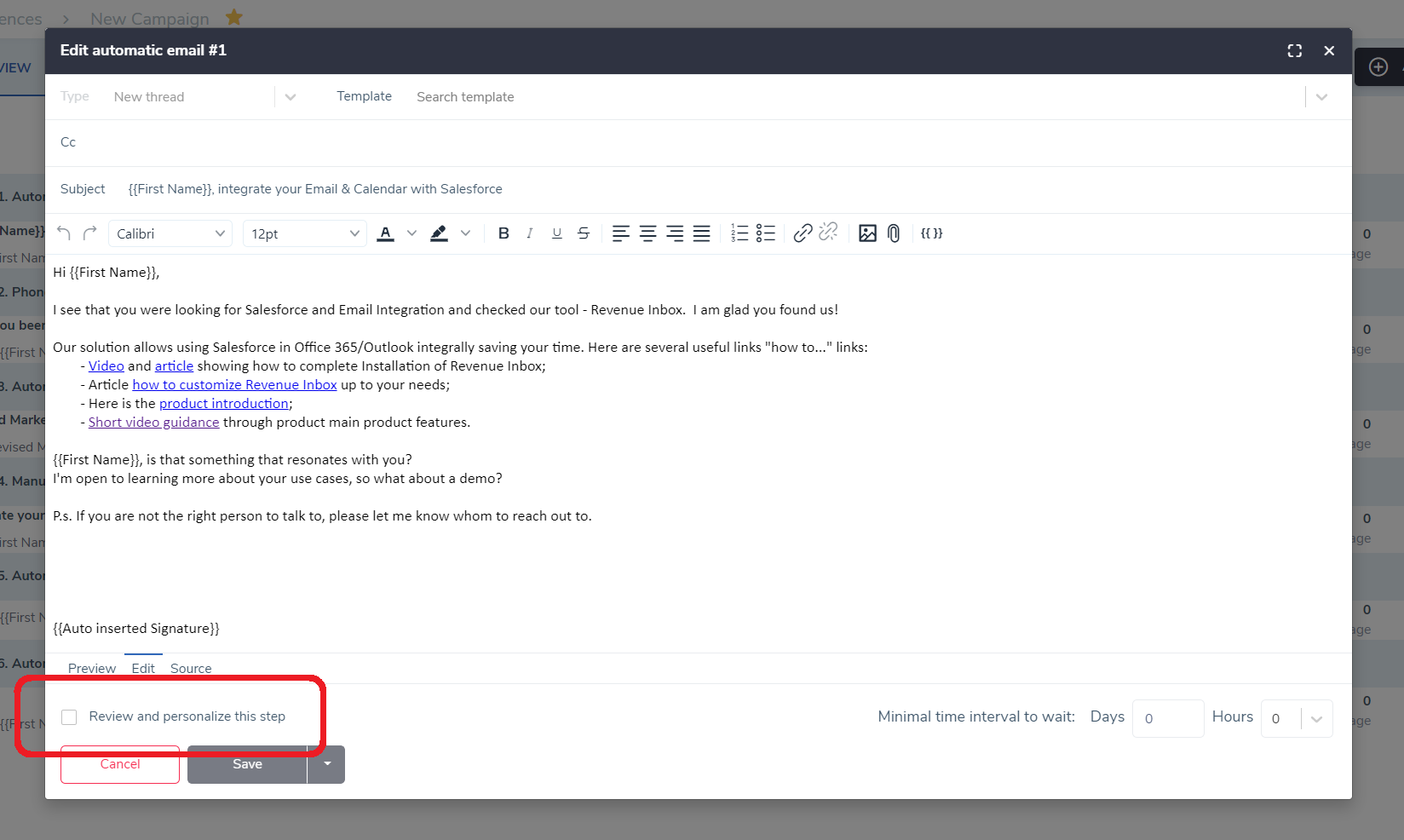Open the Short video guidance link
Viewport: 1404px width, 840px height.
(154, 423)
